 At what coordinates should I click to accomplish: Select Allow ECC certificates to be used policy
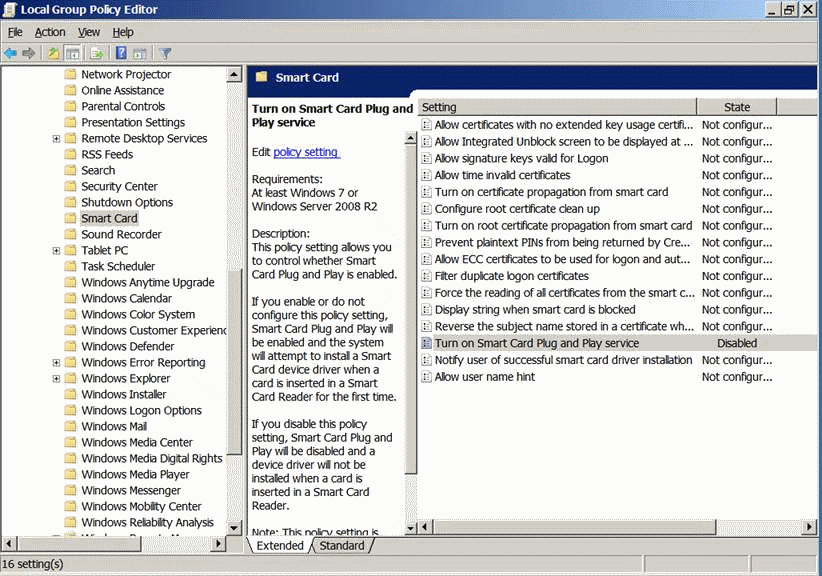562,259
